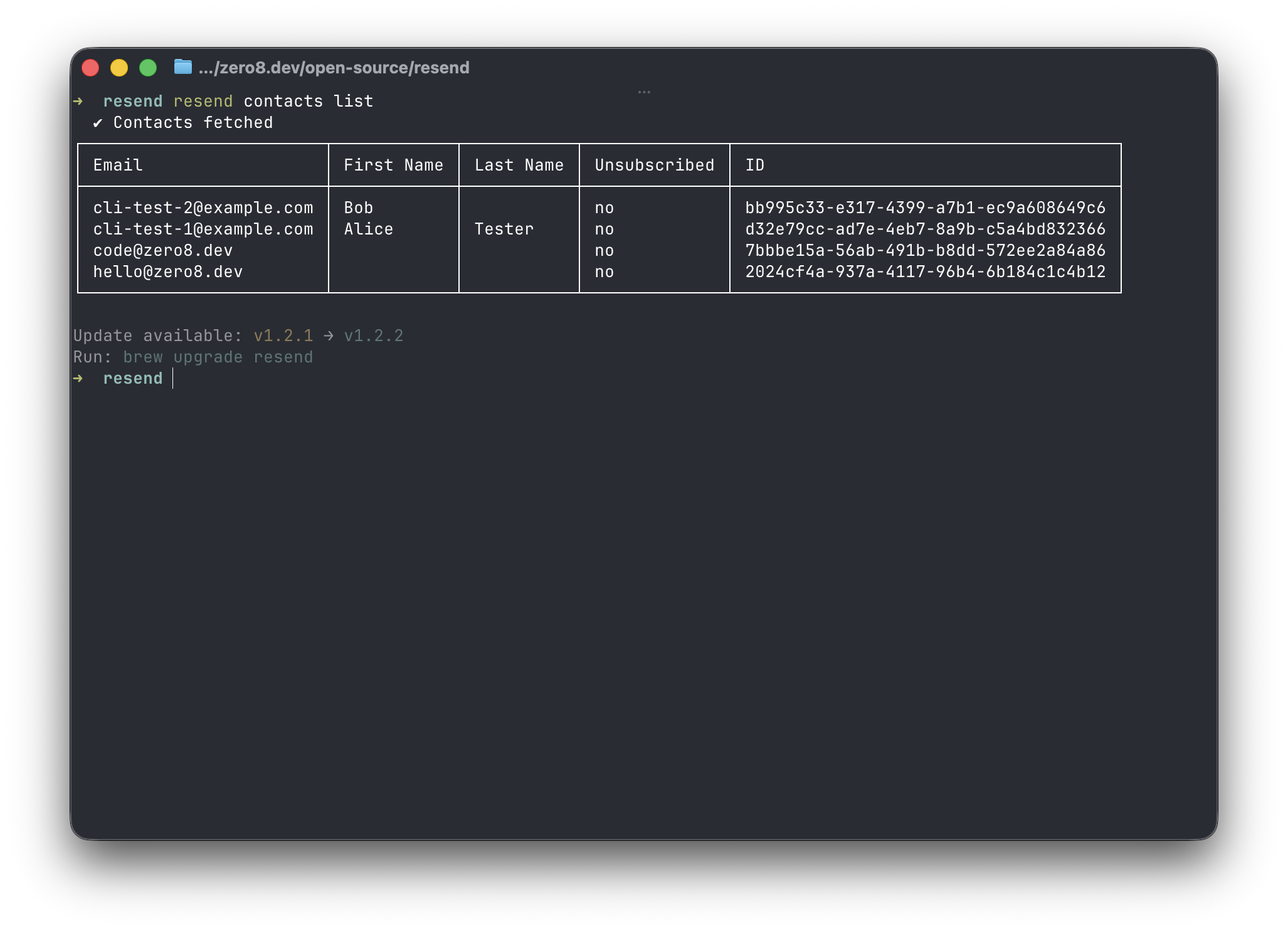Click the cli-test-2@example.com email

(203, 208)
